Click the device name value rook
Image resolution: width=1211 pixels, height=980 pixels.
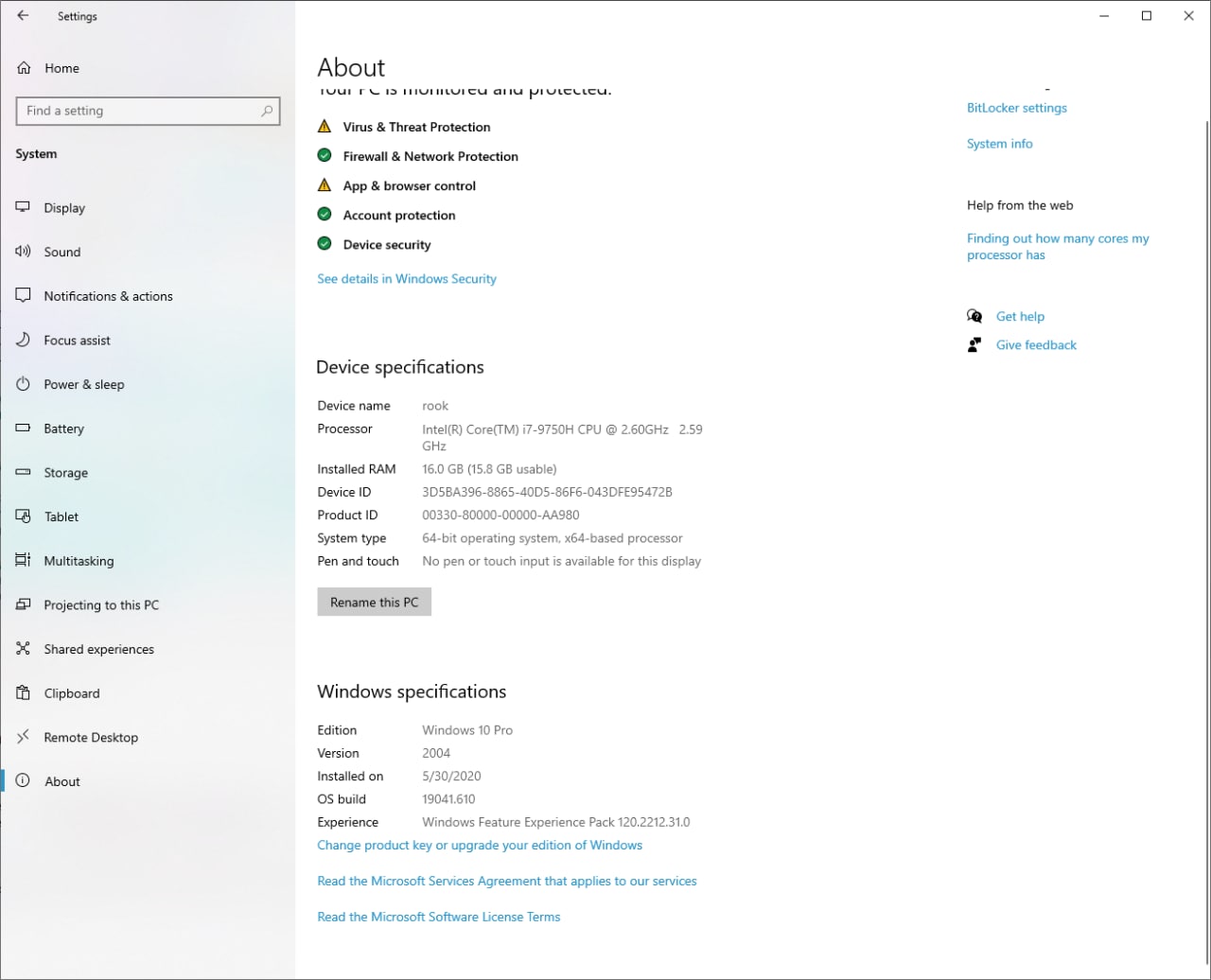pyautogui.click(x=435, y=406)
